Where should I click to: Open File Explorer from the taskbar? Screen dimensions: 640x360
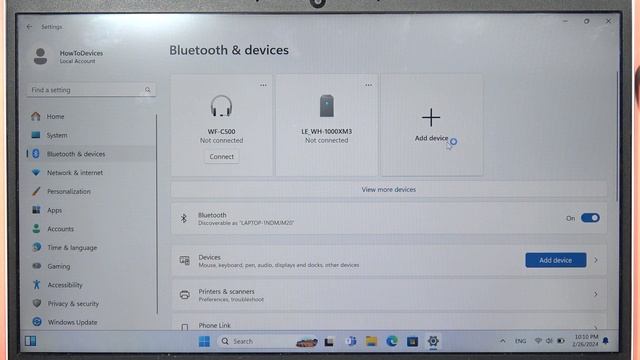pyautogui.click(x=371, y=341)
